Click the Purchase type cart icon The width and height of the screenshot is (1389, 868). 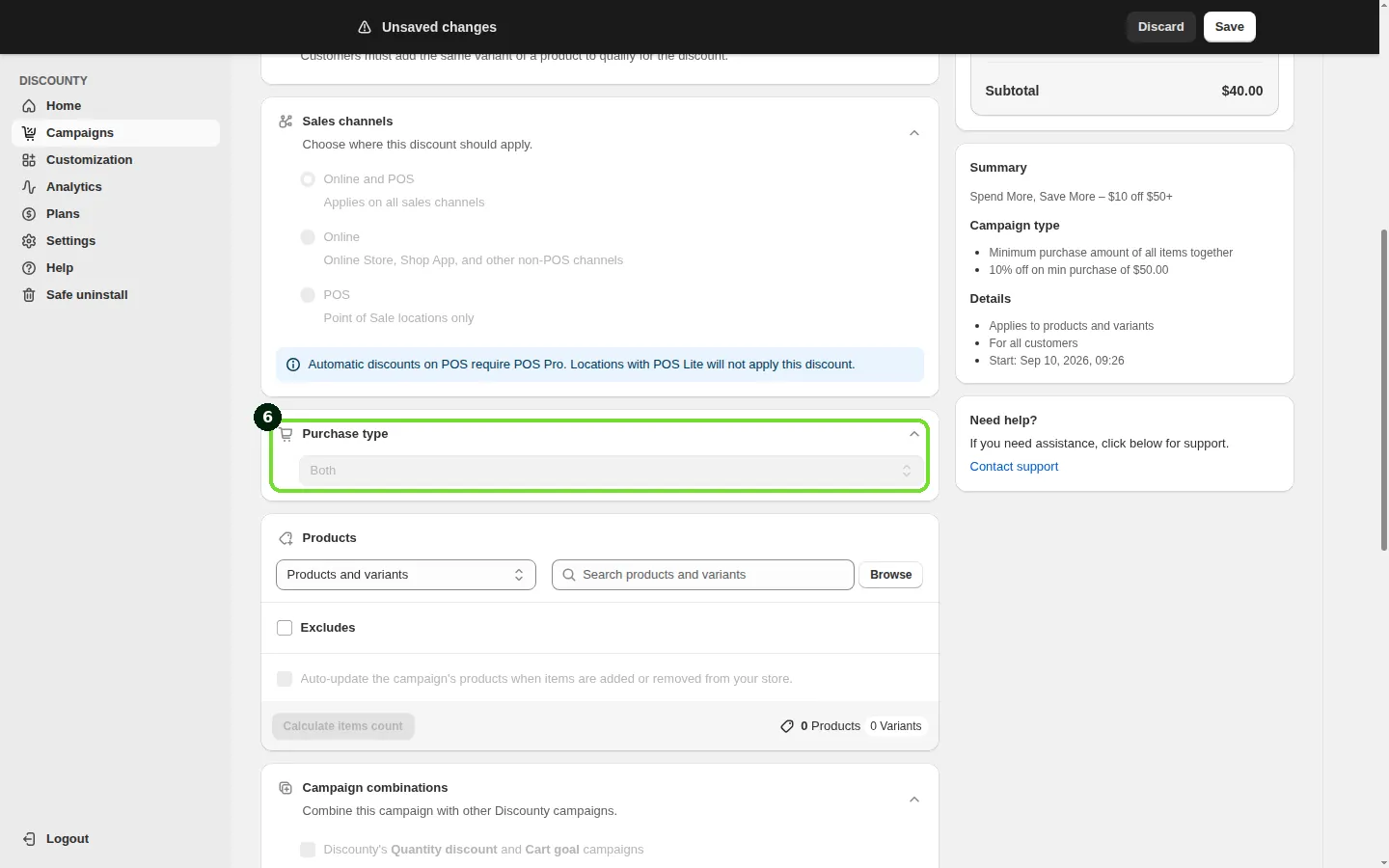286,435
